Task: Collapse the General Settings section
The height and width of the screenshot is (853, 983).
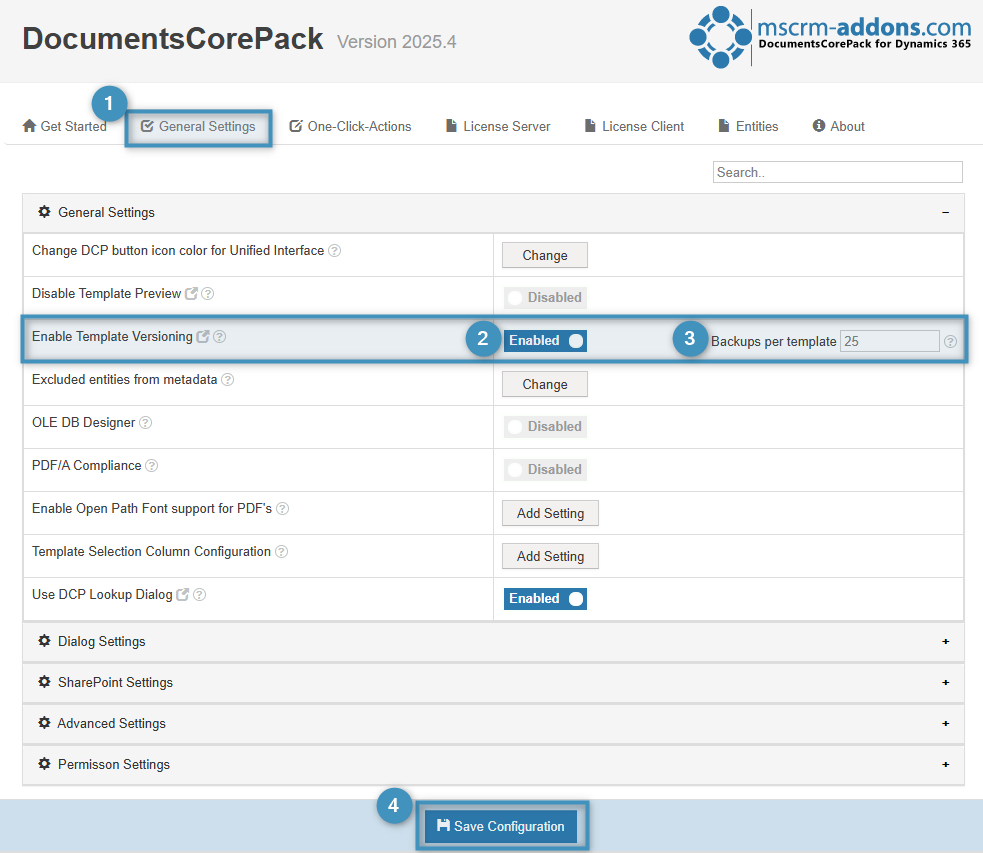Action: tap(945, 213)
